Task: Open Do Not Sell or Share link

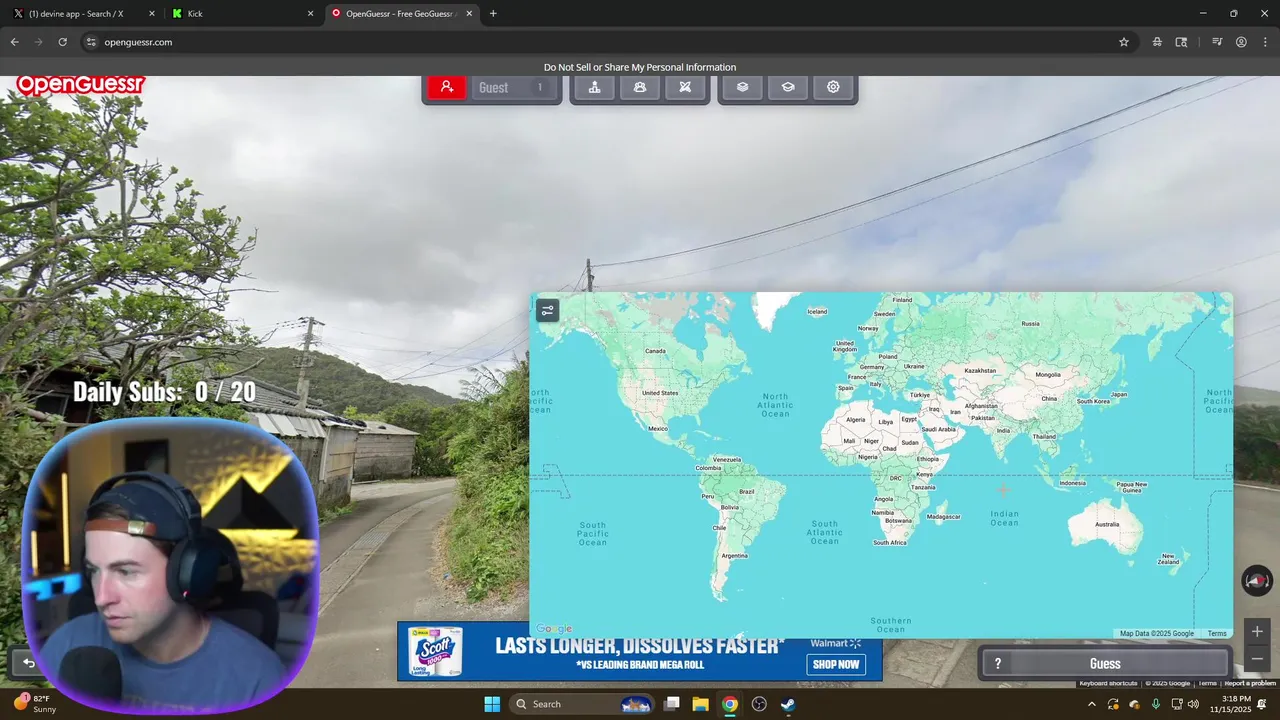Action: (x=640, y=67)
